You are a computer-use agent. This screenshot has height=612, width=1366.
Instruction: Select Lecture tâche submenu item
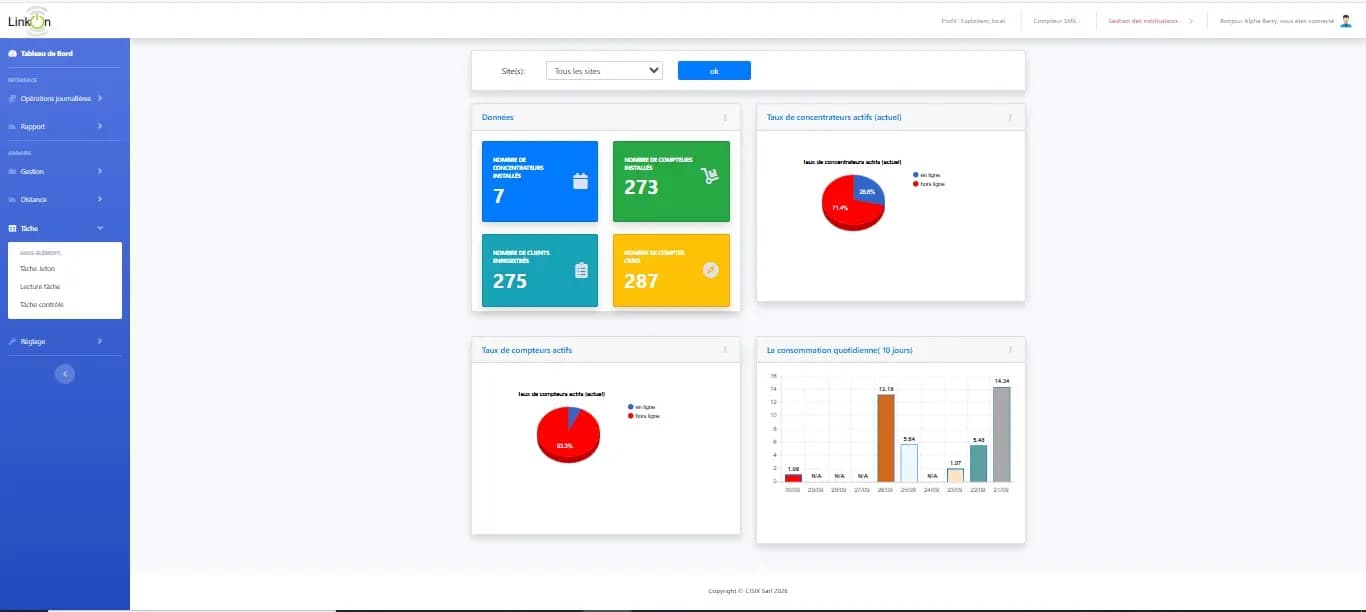40,286
